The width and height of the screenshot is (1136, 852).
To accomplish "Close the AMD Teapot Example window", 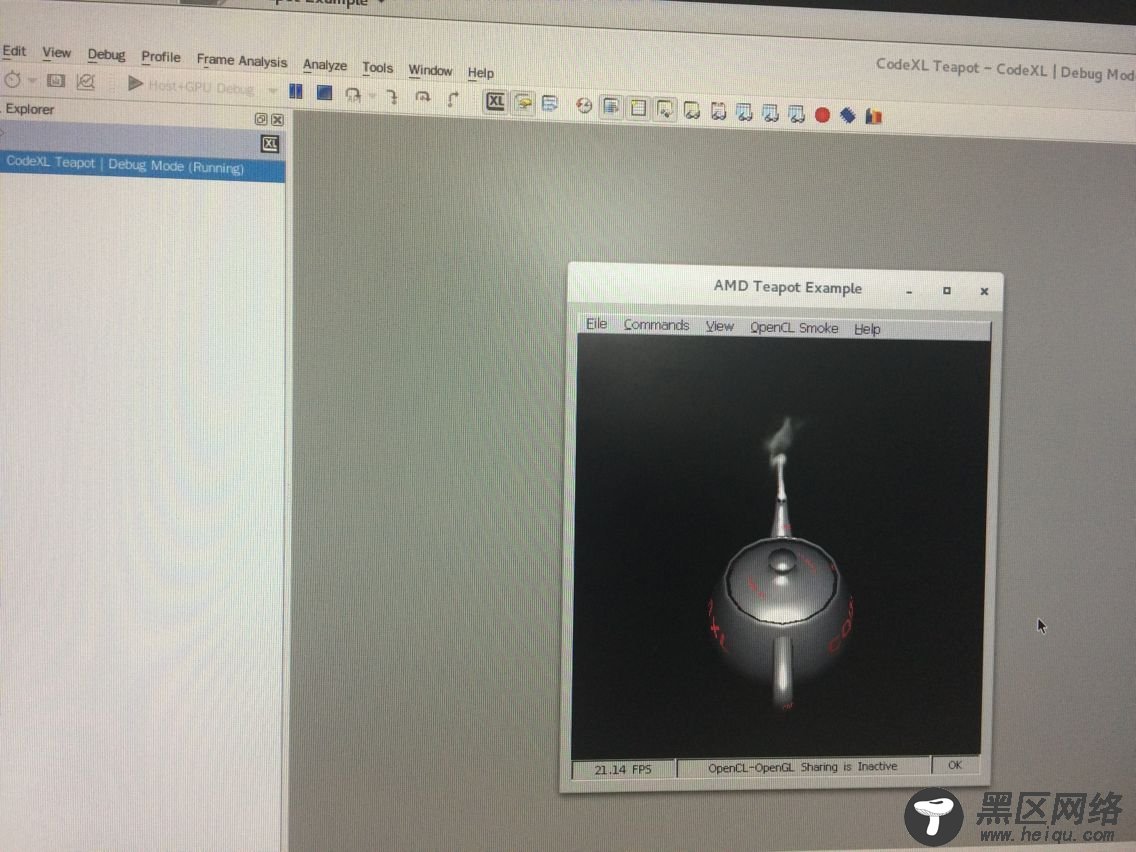I will [x=984, y=291].
